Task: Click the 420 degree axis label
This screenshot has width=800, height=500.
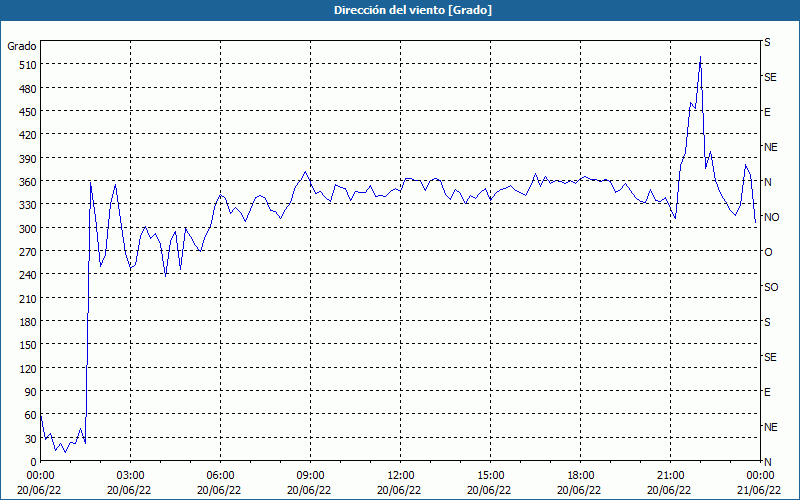Action: coord(28,136)
